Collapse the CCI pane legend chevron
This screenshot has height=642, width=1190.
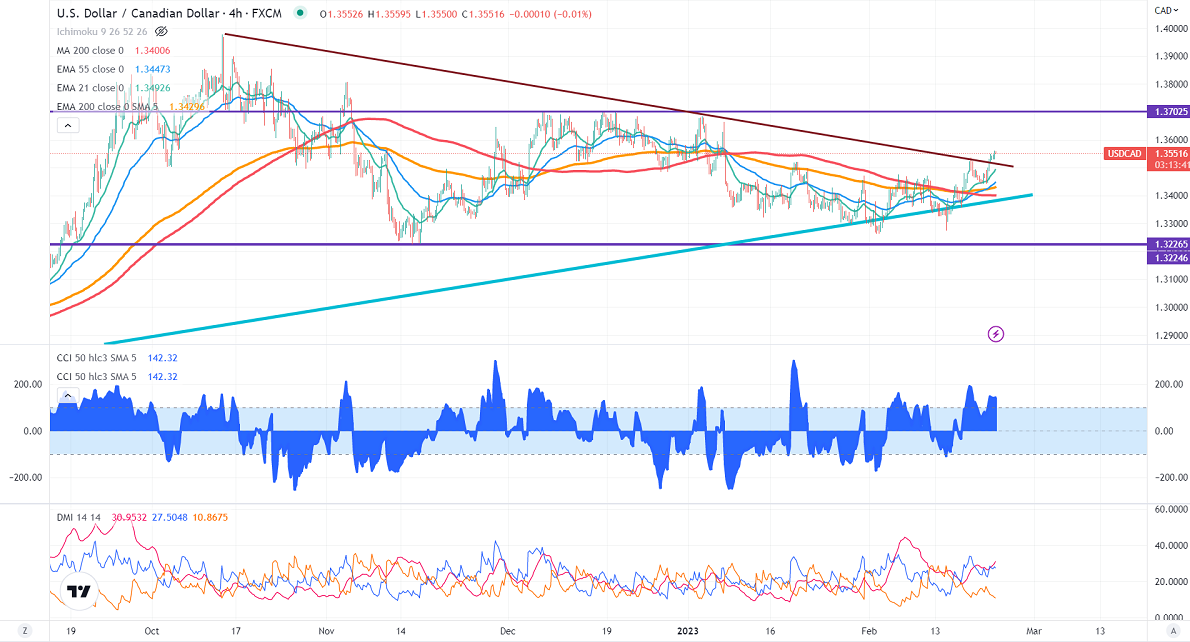[67, 396]
